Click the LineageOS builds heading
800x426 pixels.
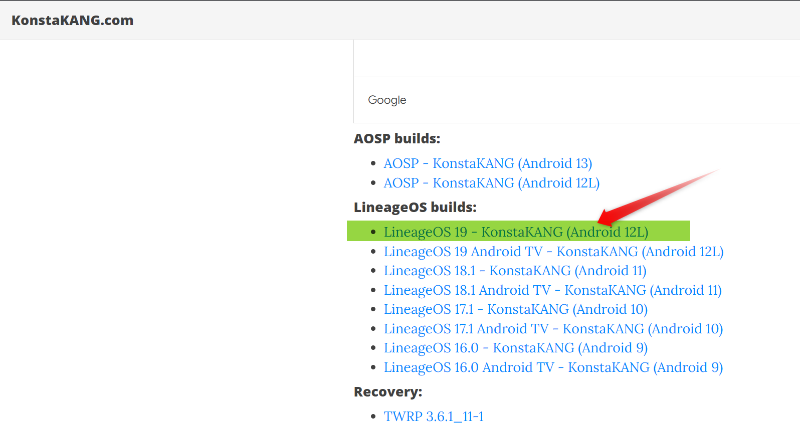click(x=415, y=207)
